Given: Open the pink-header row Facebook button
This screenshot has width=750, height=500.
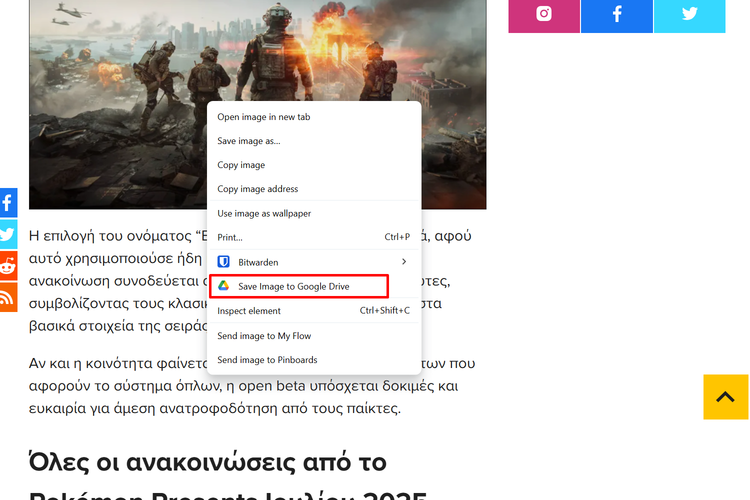Looking at the screenshot, I should click(617, 16).
